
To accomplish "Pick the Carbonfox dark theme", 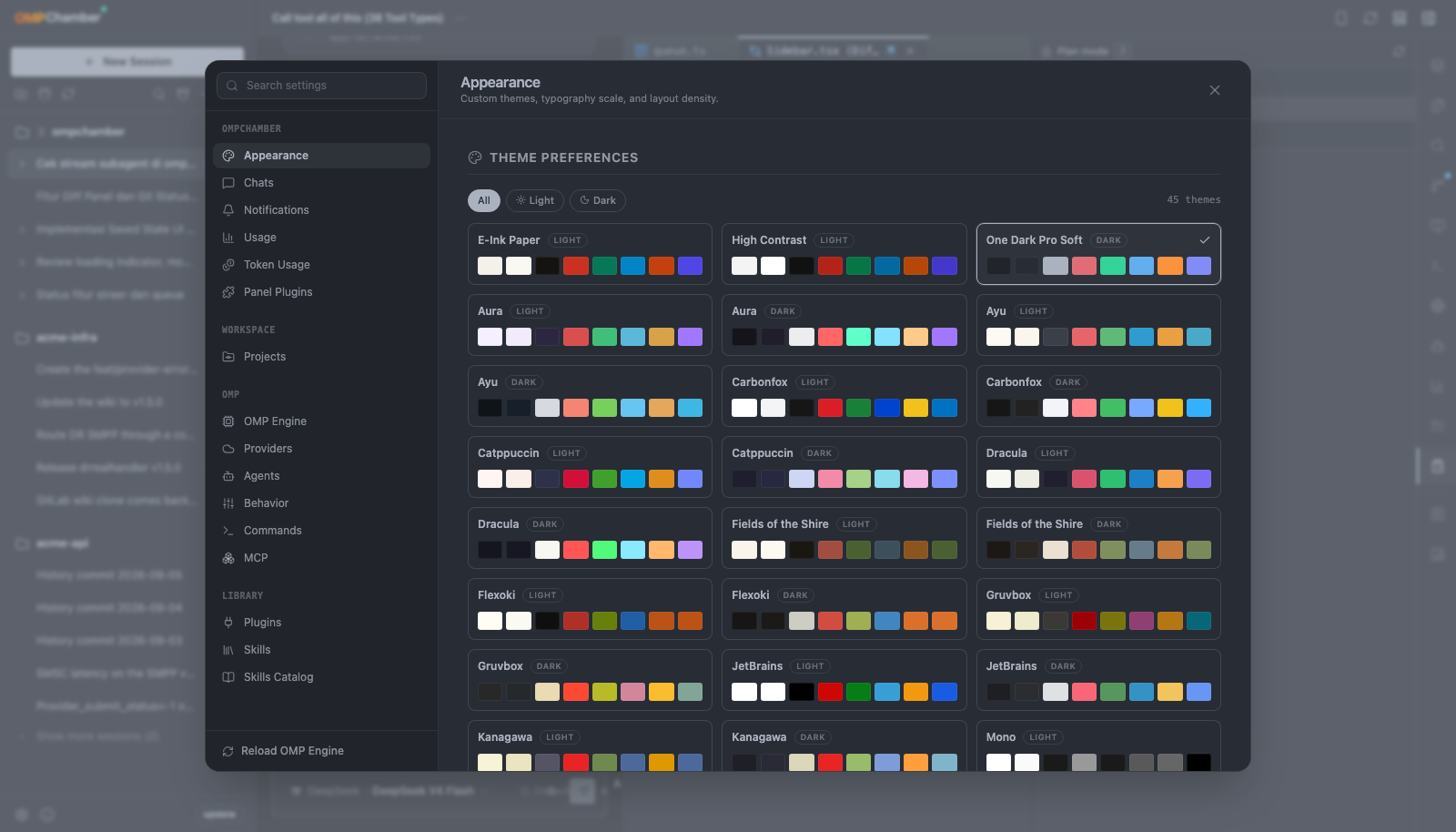I will [x=1098, y=396].
